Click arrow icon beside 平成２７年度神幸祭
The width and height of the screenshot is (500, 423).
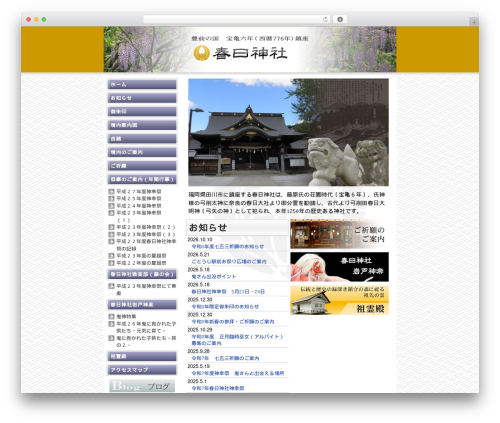pyautogui.click(x=111, y=192)
